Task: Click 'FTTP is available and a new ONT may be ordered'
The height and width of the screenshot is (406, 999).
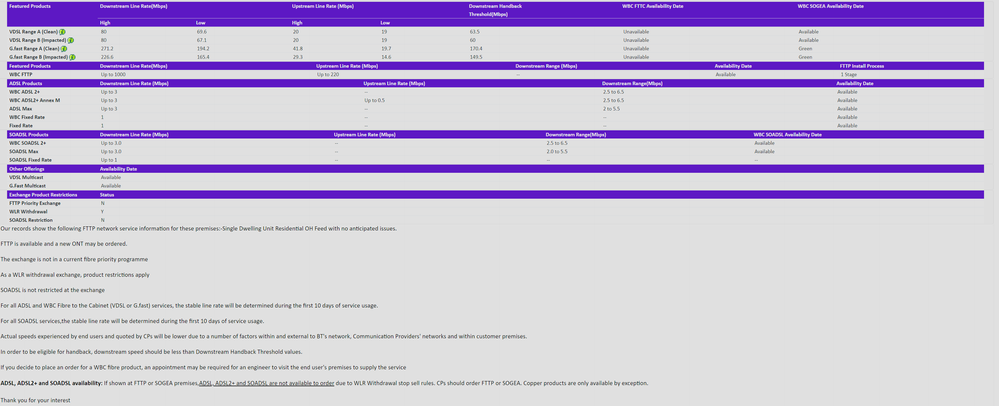Action: tap(64, 243)
